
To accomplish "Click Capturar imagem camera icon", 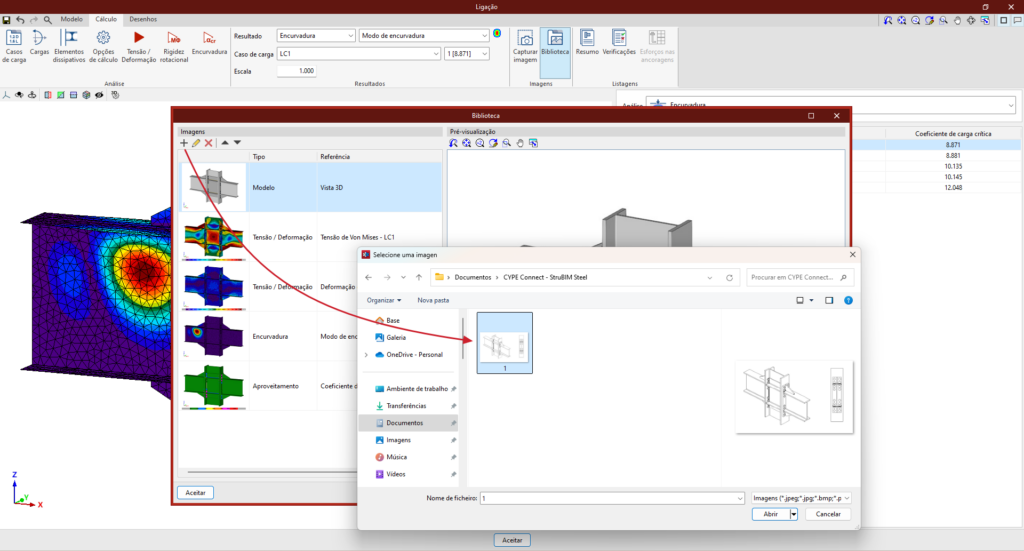I will [525, 46].
